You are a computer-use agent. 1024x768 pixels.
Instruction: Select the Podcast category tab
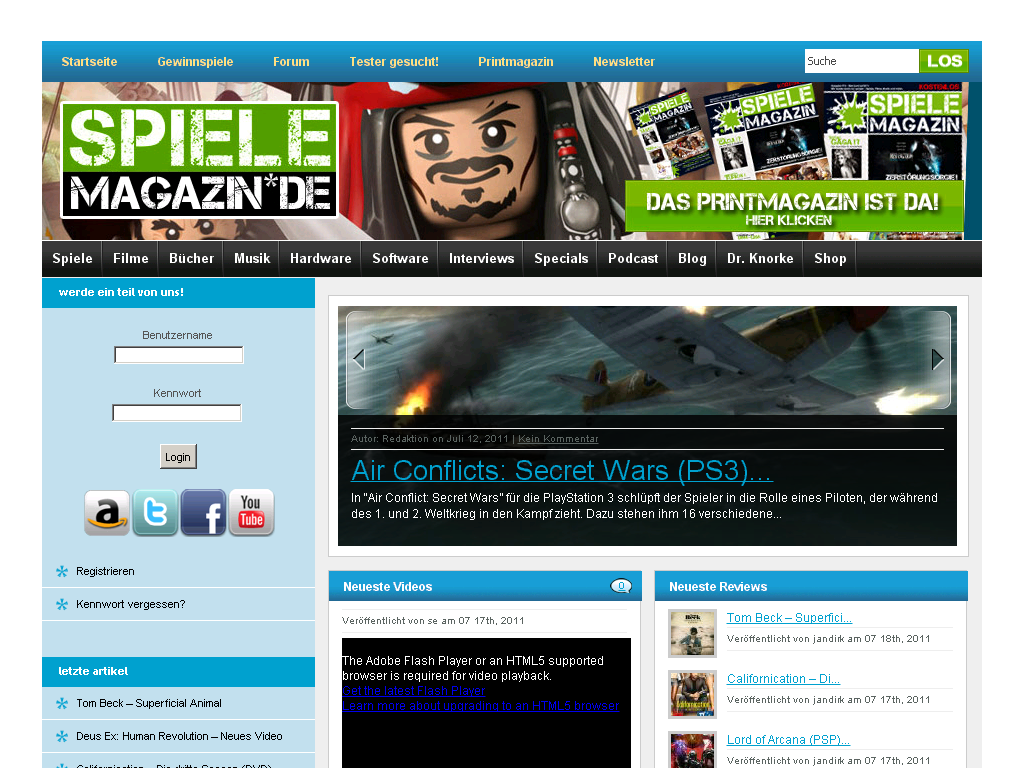(633, 259)
